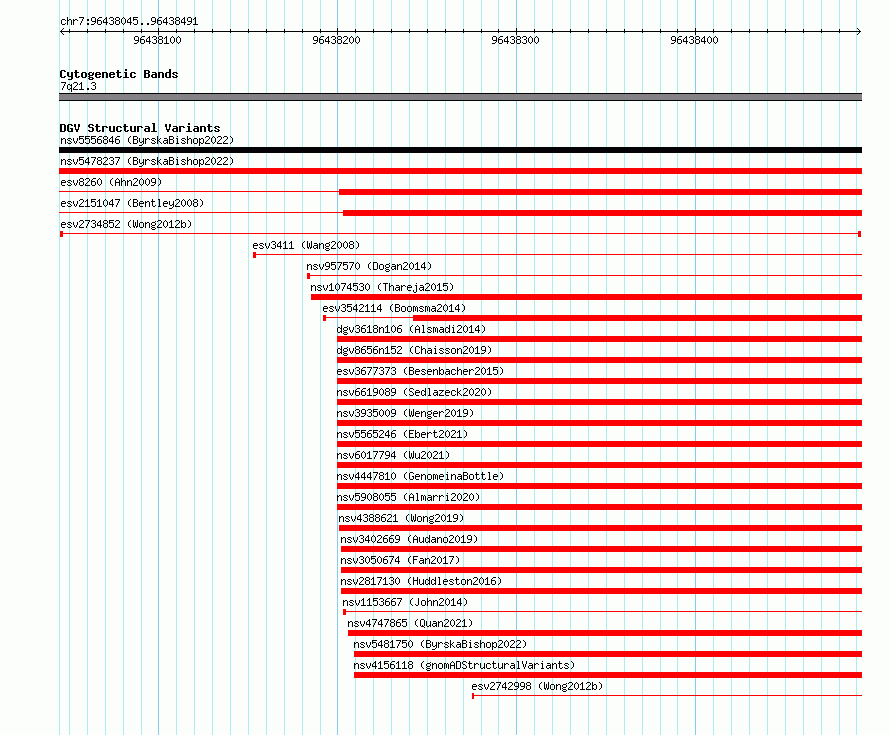Open variant esv3411 (Wang2008)
This screenshot has height=735, width=890.
307,245
